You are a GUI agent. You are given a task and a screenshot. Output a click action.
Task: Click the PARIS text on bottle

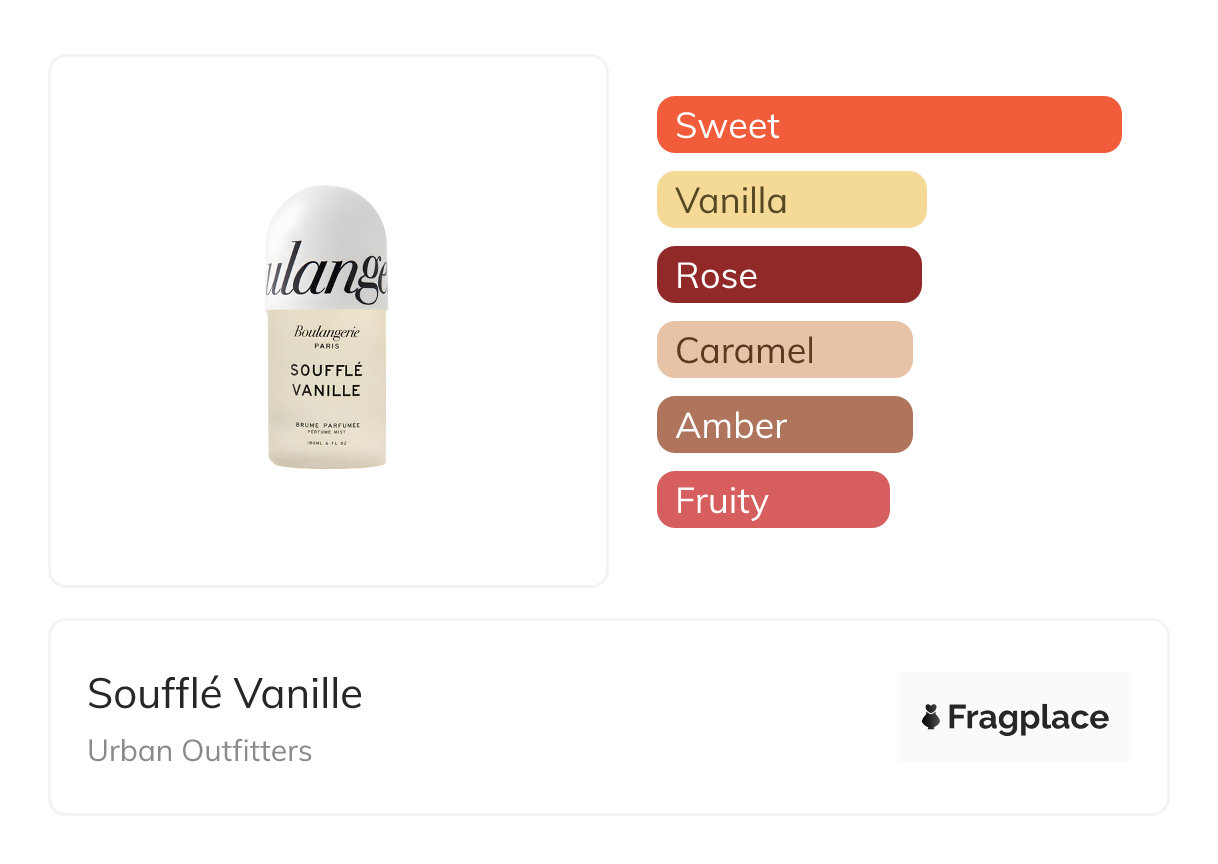(327, 346)
